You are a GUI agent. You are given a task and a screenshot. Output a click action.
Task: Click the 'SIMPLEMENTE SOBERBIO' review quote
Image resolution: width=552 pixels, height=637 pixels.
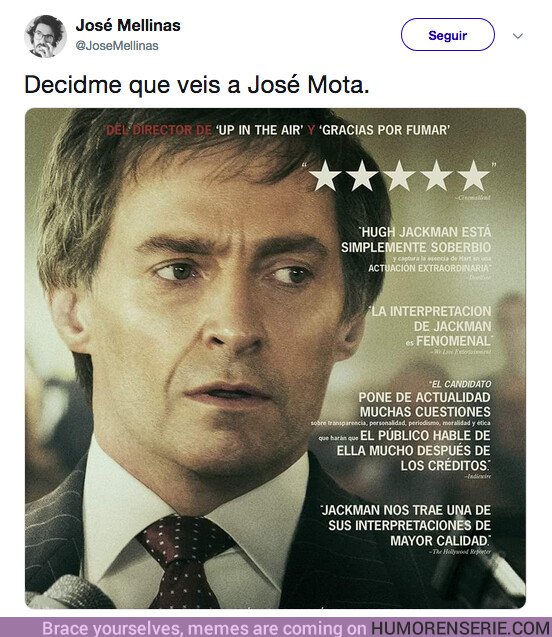coord(416,247)
